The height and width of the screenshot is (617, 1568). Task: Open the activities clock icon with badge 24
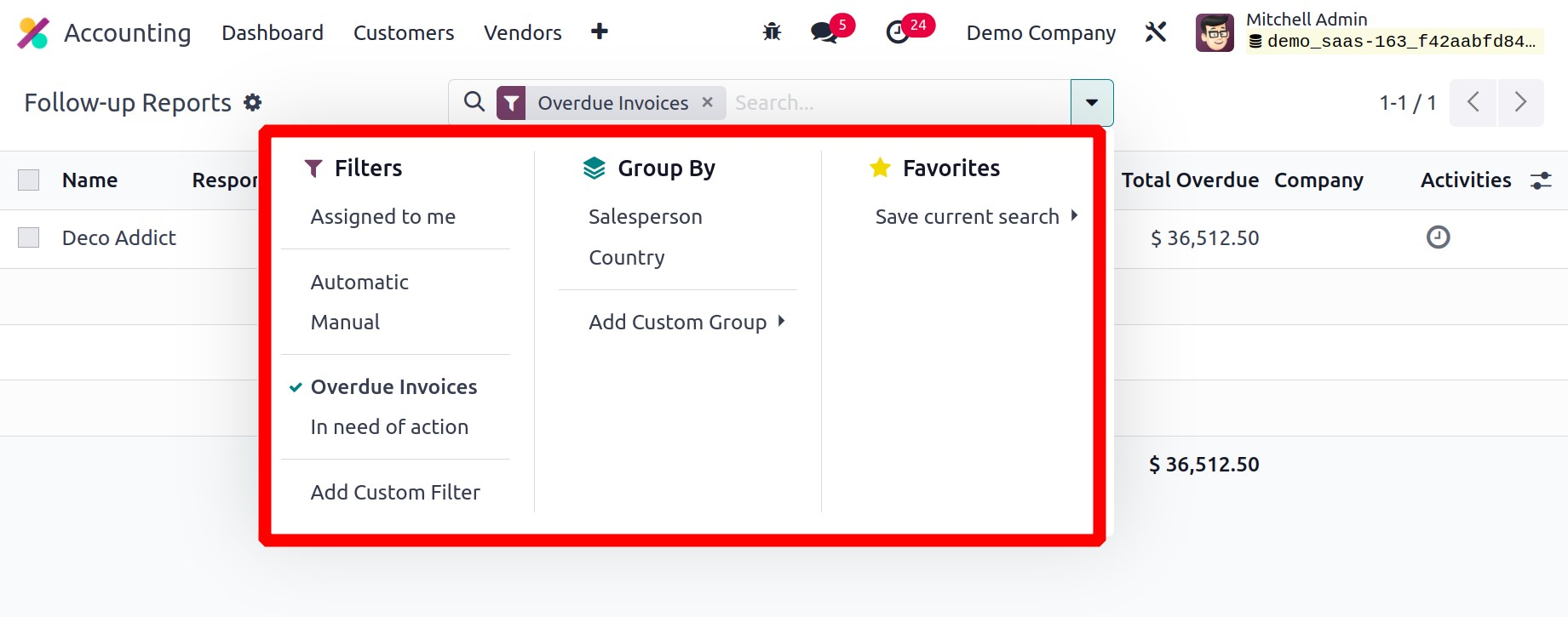point(898,32)
